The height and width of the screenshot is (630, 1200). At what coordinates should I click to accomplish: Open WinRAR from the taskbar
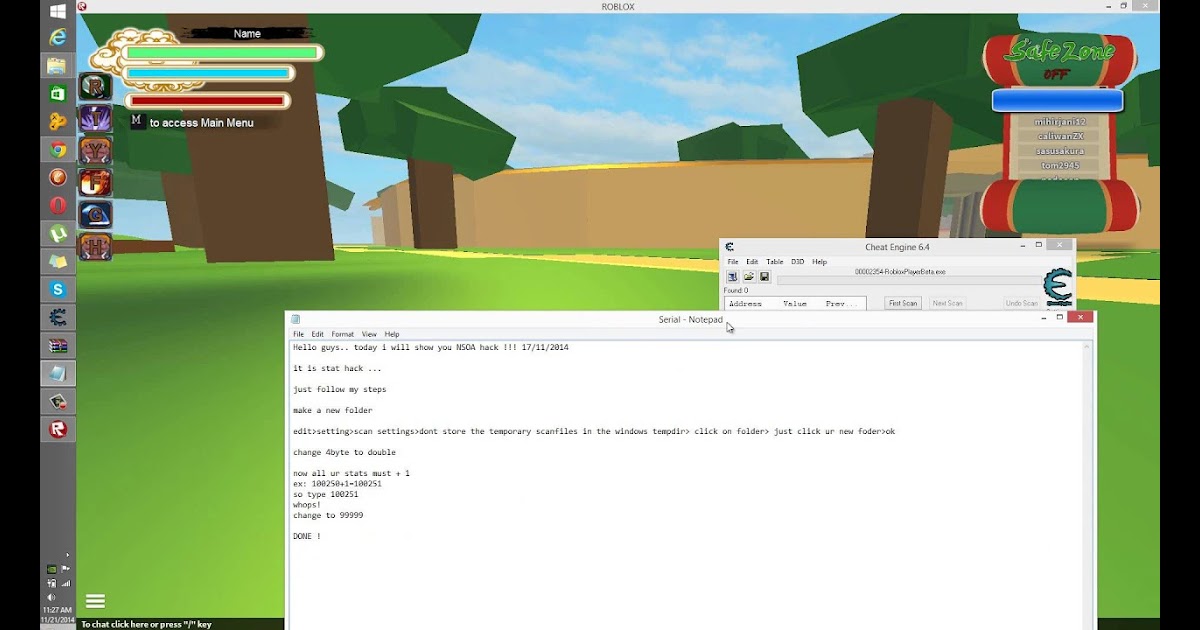point(58,345)
